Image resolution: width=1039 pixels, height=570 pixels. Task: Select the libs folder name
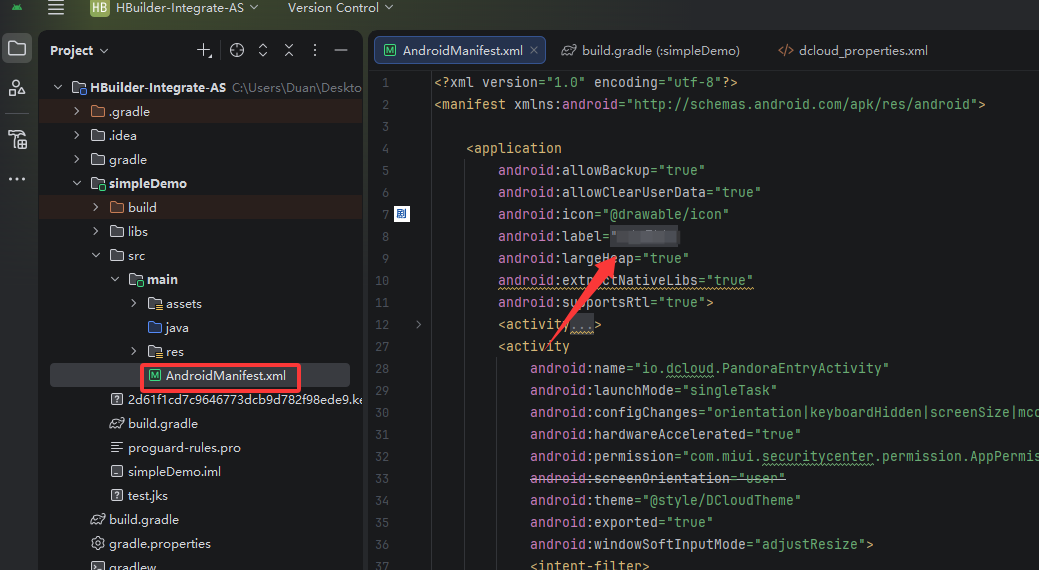[138, 231]
